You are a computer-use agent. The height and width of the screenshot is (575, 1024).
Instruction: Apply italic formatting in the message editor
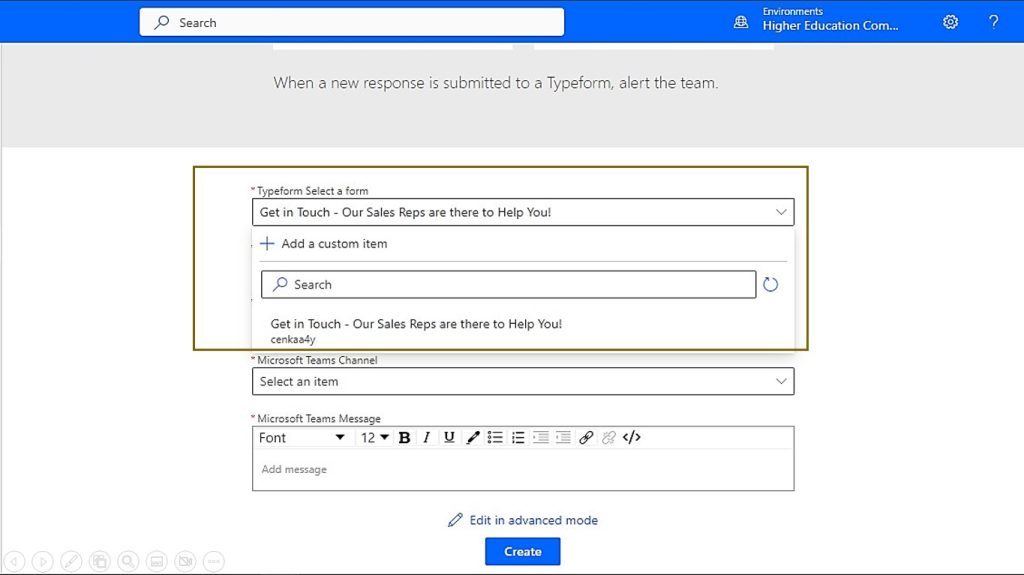pyautogui.click(x=426, y=438)
